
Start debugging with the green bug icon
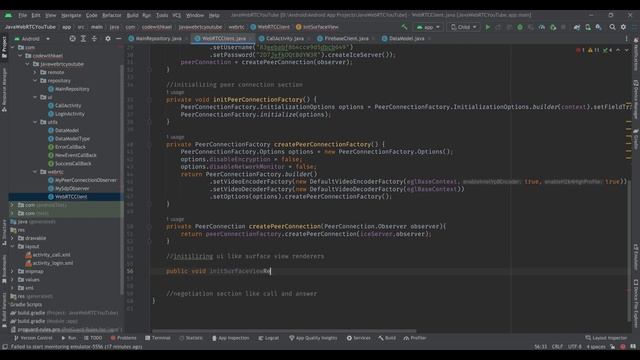coord(520,27)
